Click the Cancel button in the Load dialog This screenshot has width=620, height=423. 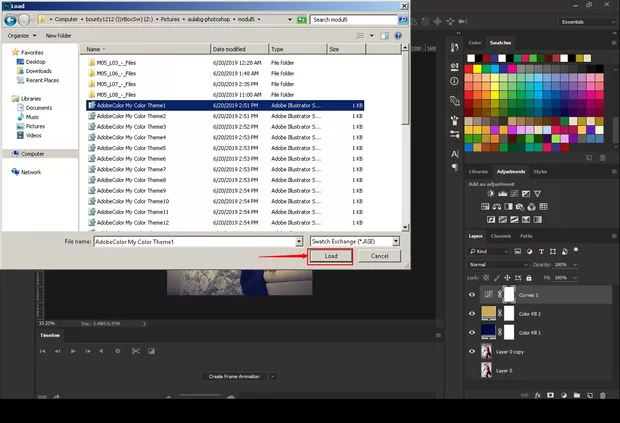click(x=379, y=256)
